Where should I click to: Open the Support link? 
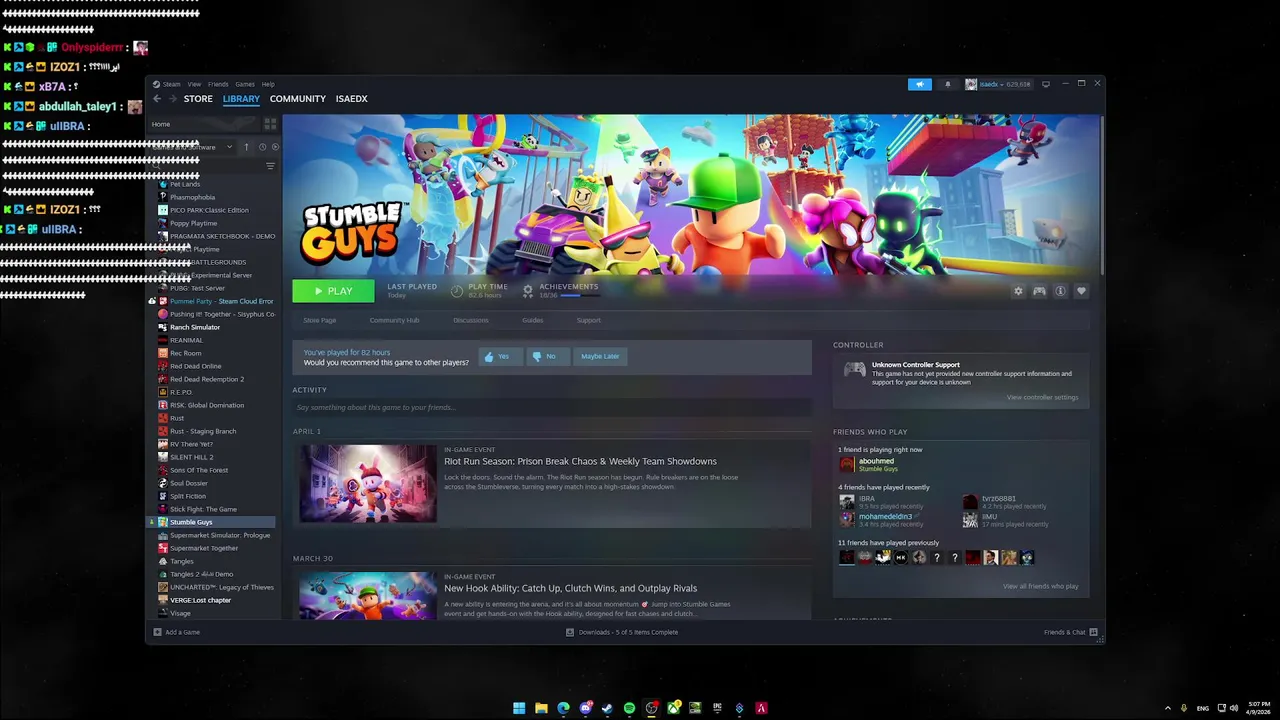point(589,320)
